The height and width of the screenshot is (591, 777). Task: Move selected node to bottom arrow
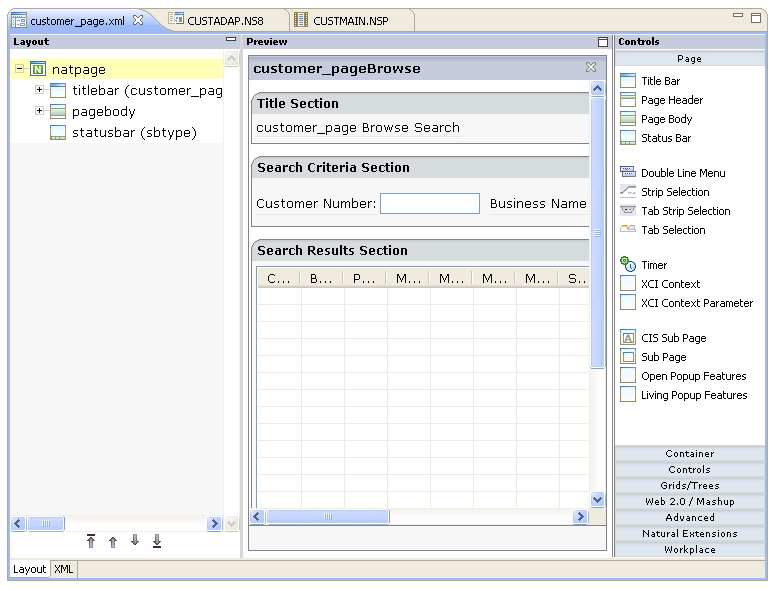click(157, 541)
